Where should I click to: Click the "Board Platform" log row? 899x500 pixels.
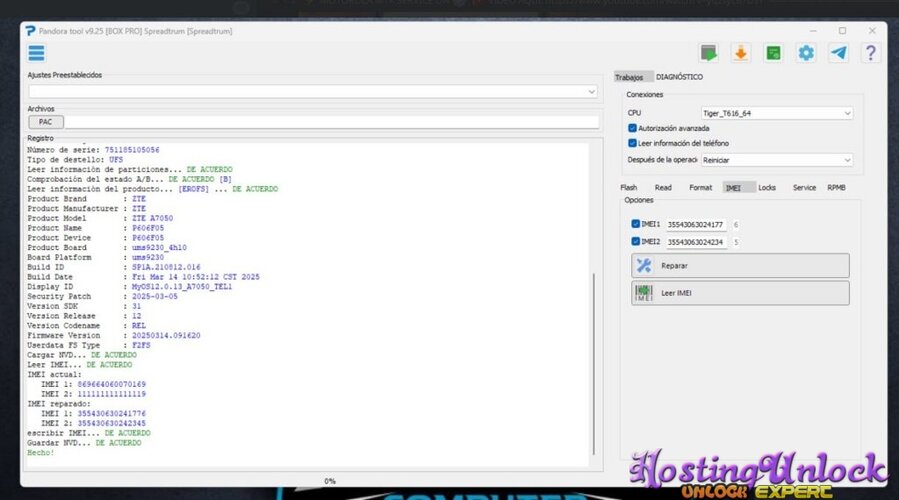pos(95,257)
